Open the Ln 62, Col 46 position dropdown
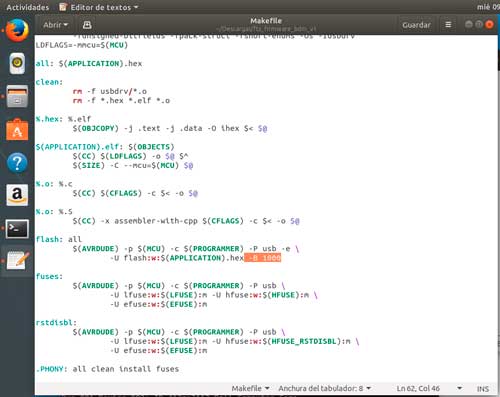Screen dimensions: 500x397 point(429,388)
